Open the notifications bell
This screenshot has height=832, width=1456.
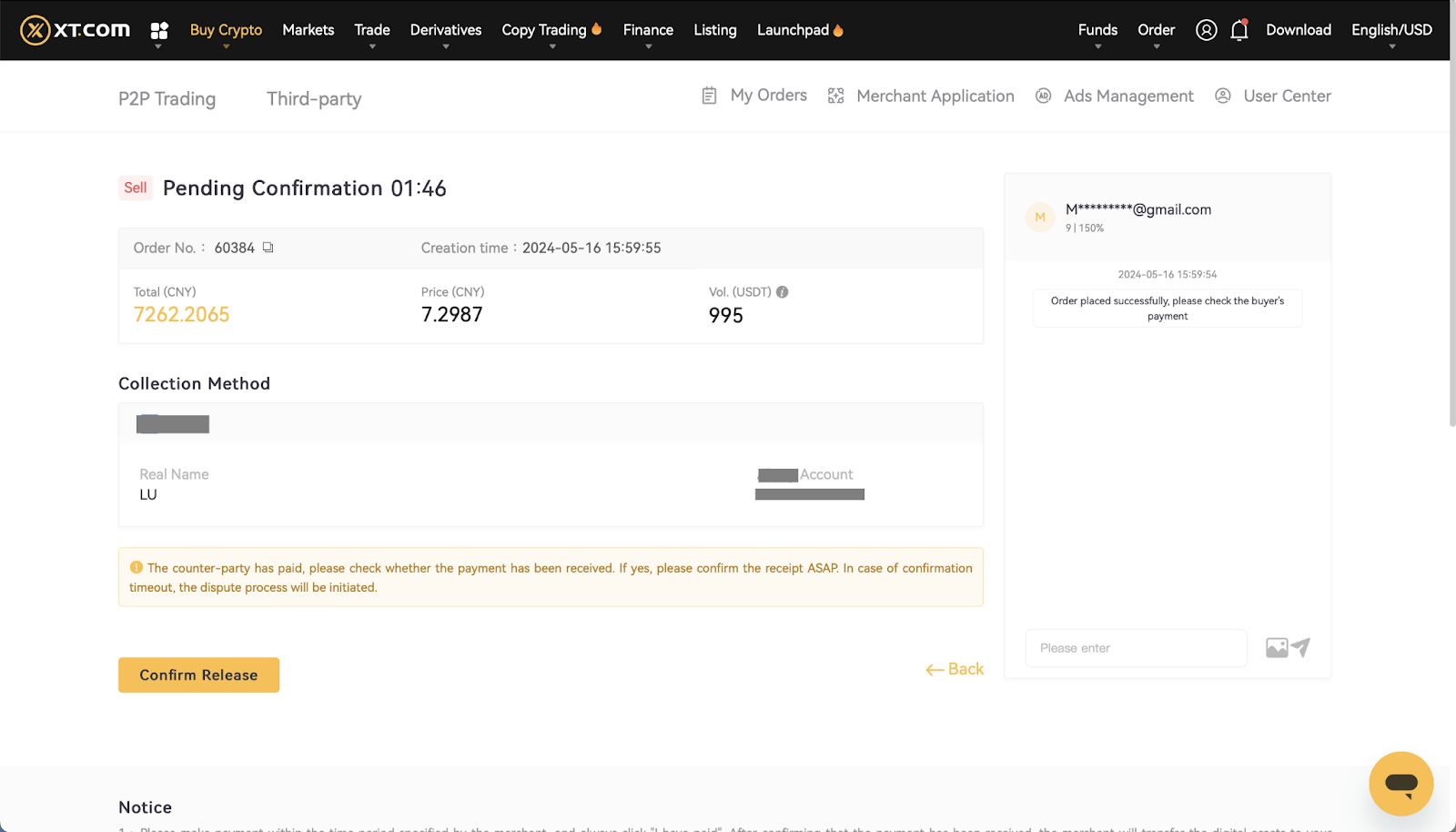1239,30
